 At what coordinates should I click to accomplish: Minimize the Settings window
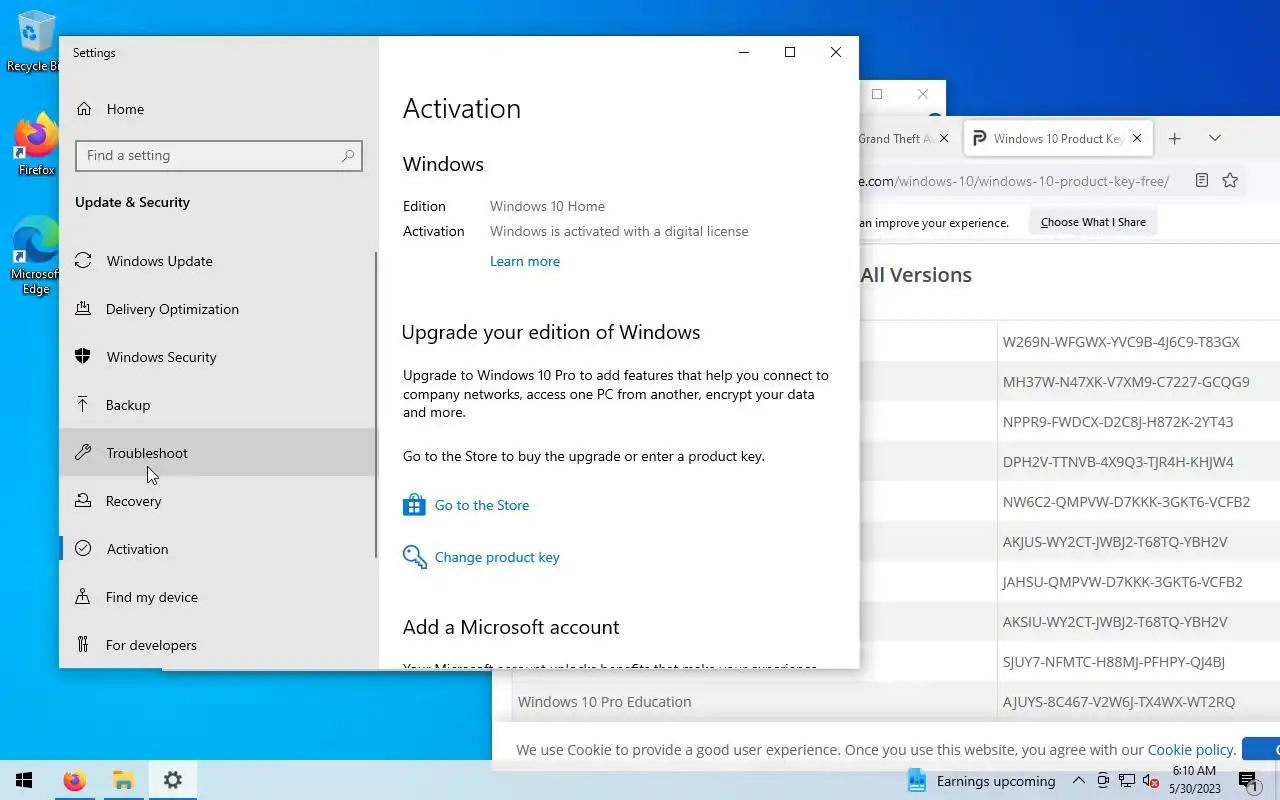pos(743,52)
